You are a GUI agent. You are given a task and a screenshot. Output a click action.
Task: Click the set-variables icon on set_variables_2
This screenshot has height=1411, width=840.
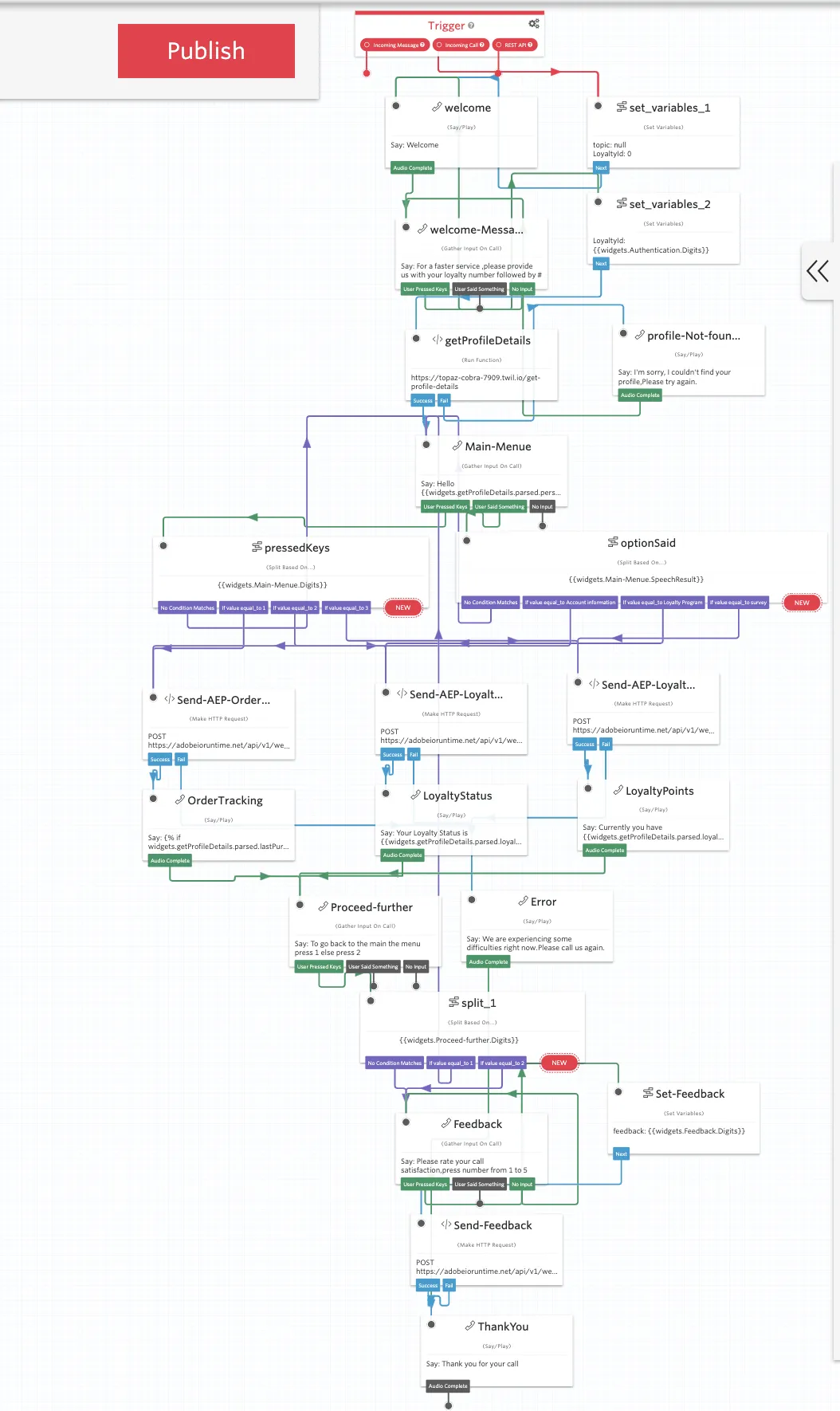click(x=622, y=203)
